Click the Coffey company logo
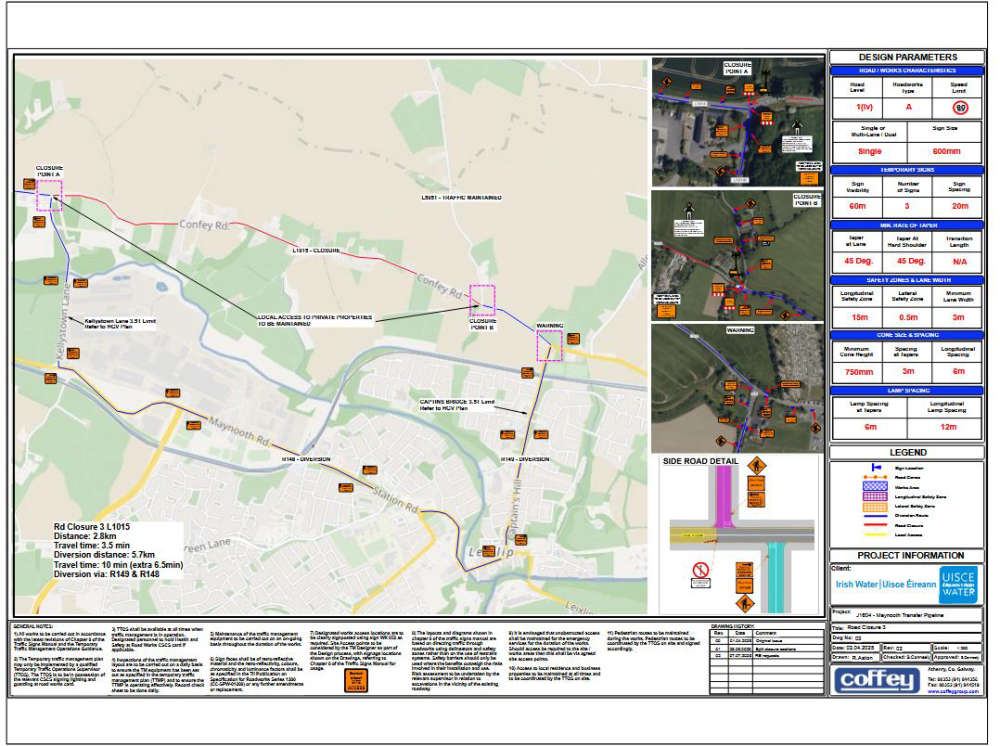The height and width of the screenshot is (746, 1000). (x=877, y=680)
